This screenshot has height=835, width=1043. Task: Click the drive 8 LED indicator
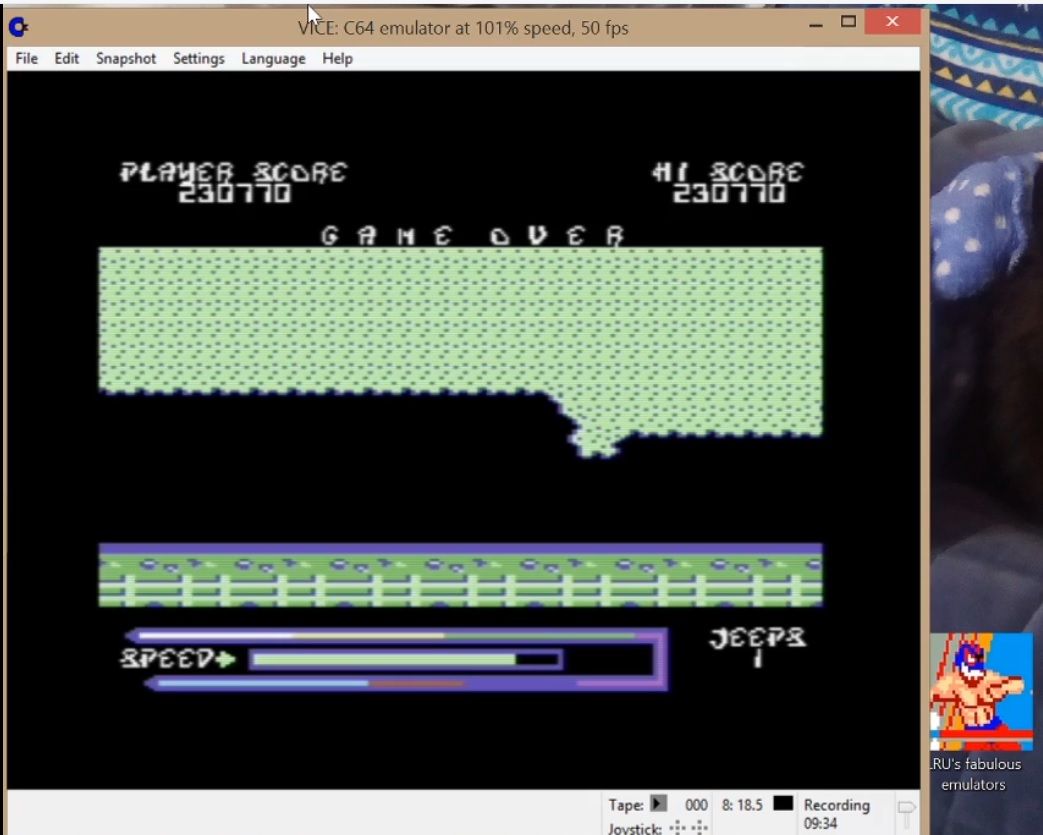pos(783,804)
